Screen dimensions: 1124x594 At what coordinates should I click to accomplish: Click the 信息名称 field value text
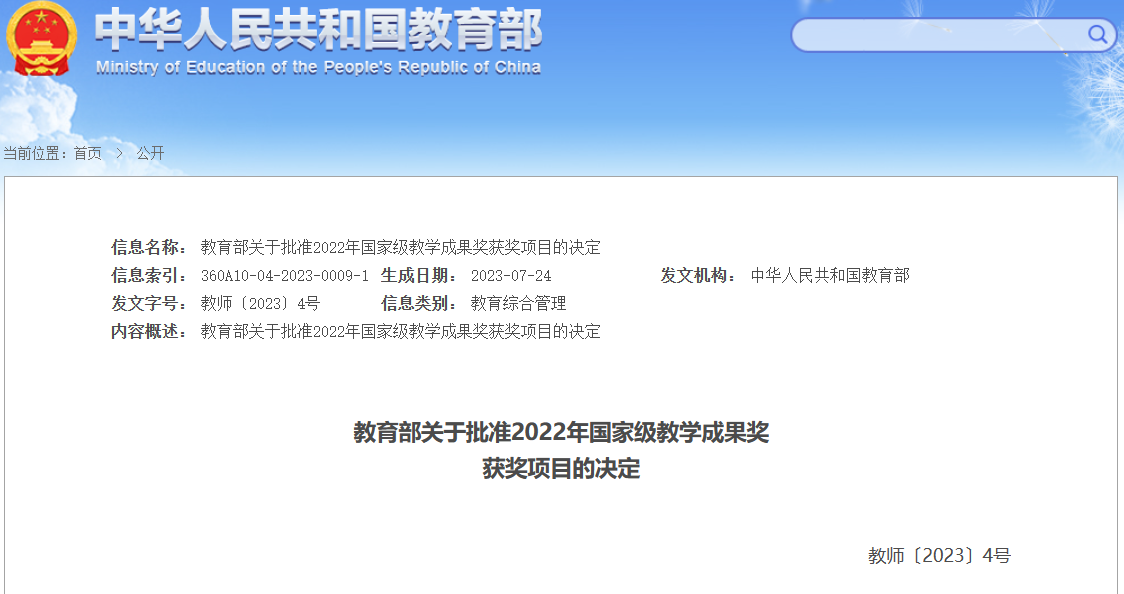[x=400, y=247]
